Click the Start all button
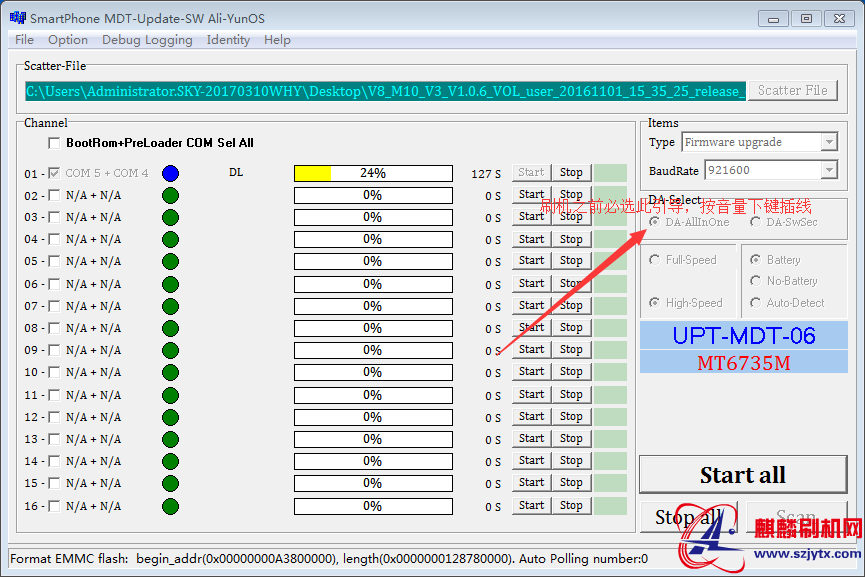The image size is (865, 577). pyautogui.click(x=743, y=475)
